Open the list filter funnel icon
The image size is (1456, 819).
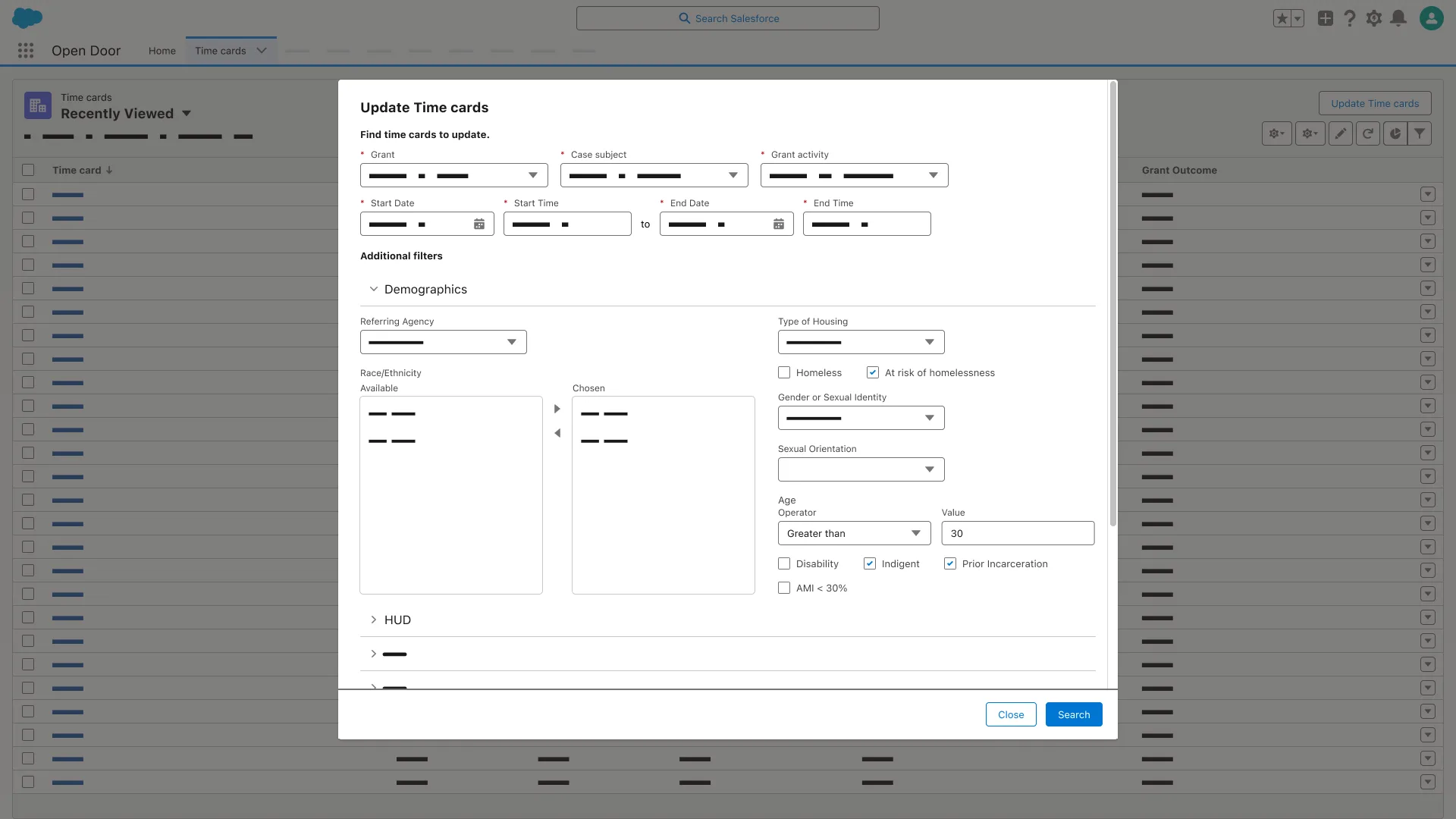[x=1420, y=133]
